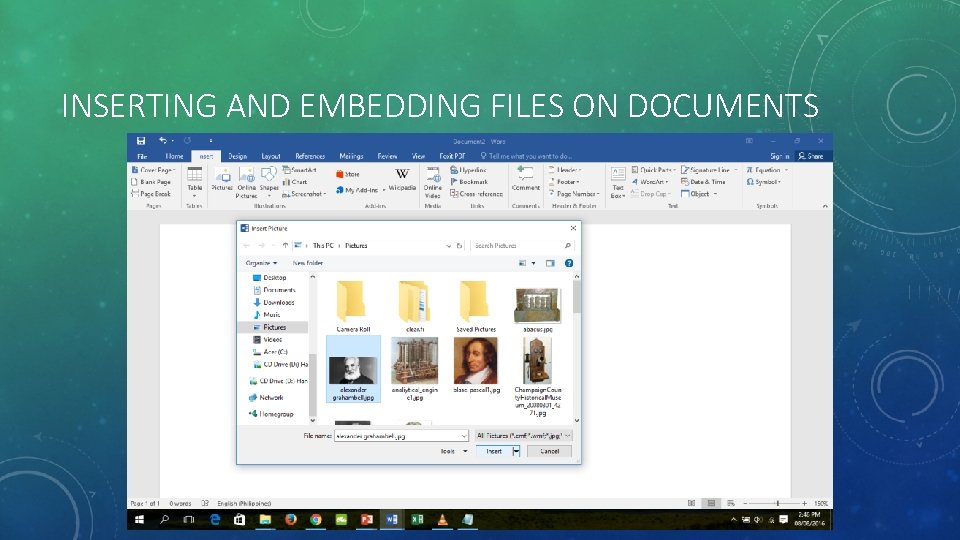Open Firefox from the taskbar
Viewport: 960px width, 540px height.
pos(291,519)
